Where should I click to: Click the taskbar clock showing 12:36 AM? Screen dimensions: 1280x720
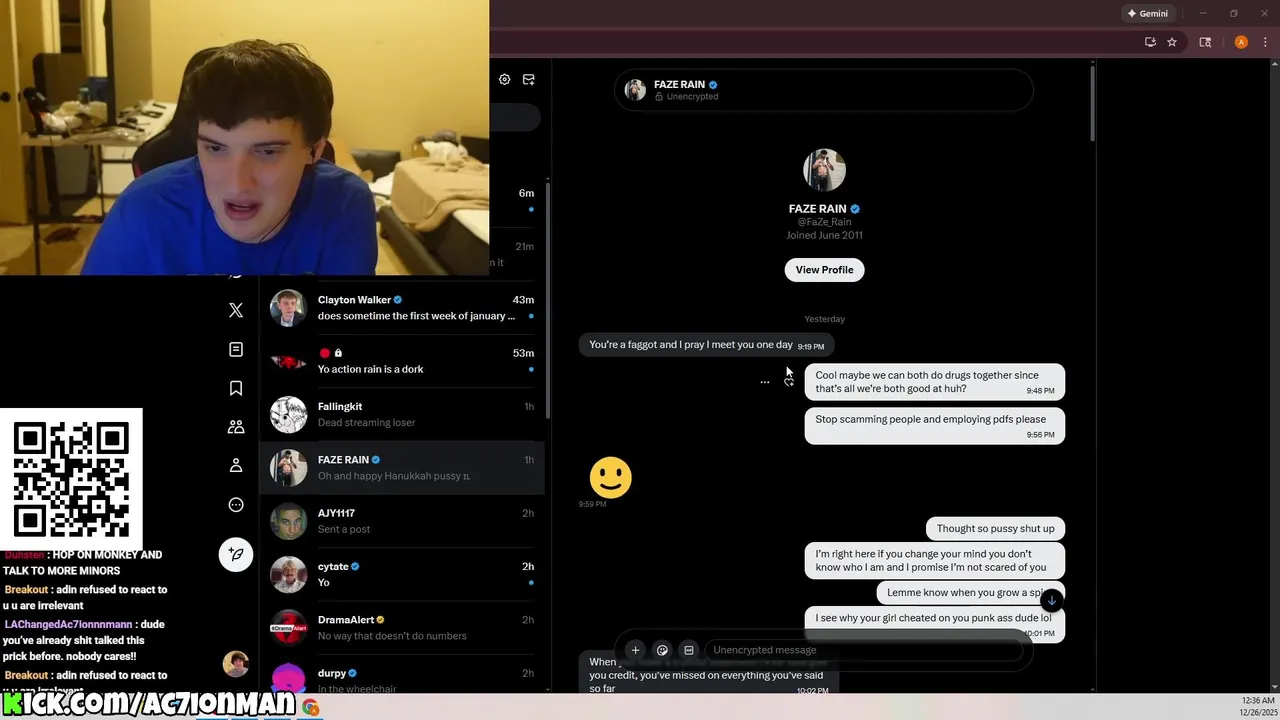[1257, 706]
